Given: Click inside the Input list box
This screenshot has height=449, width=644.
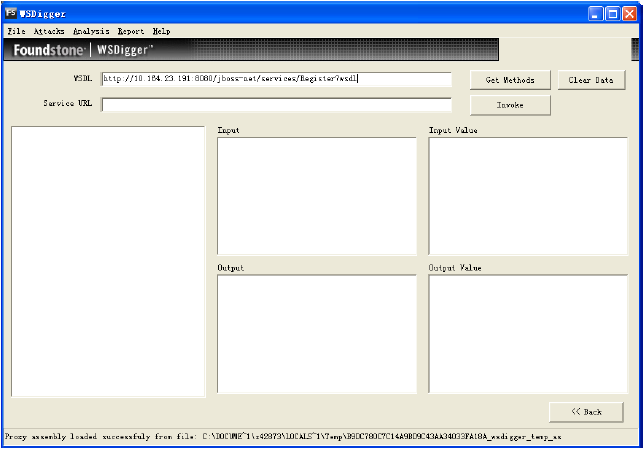Looking at the screenshot, I should tap(317, 196).
